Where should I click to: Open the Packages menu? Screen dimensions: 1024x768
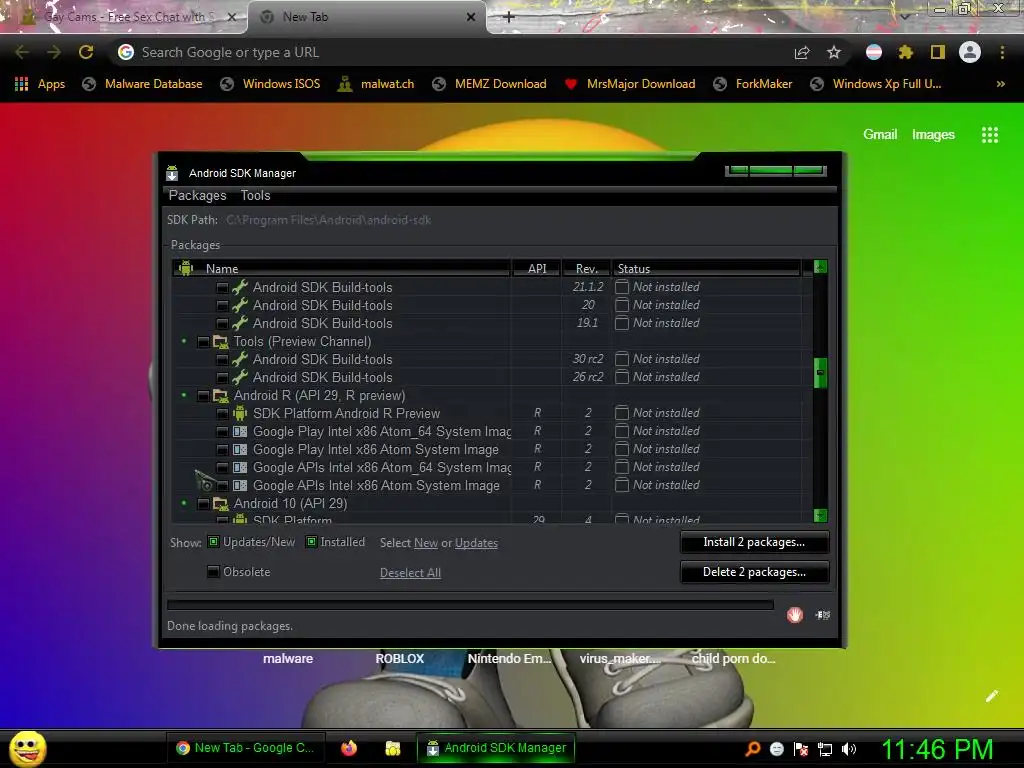tap(197, 195)
